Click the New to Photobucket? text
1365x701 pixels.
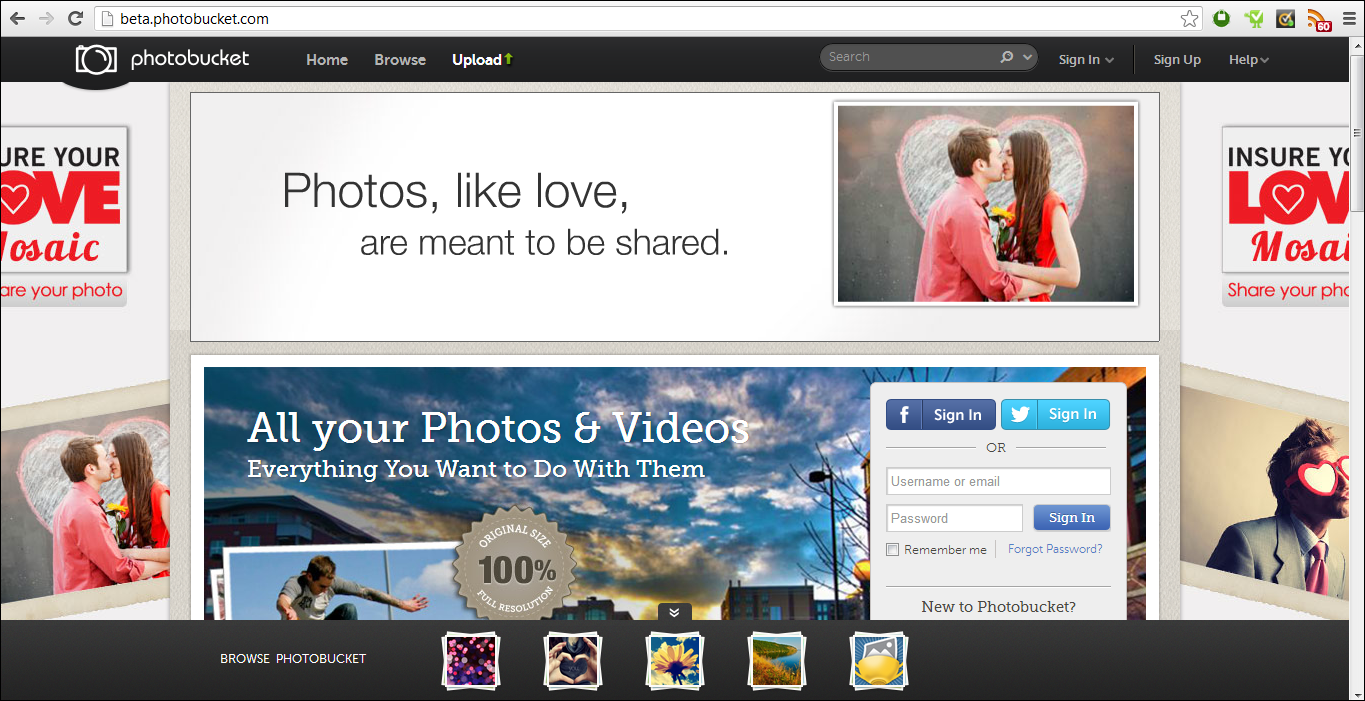tap(998, 606)
